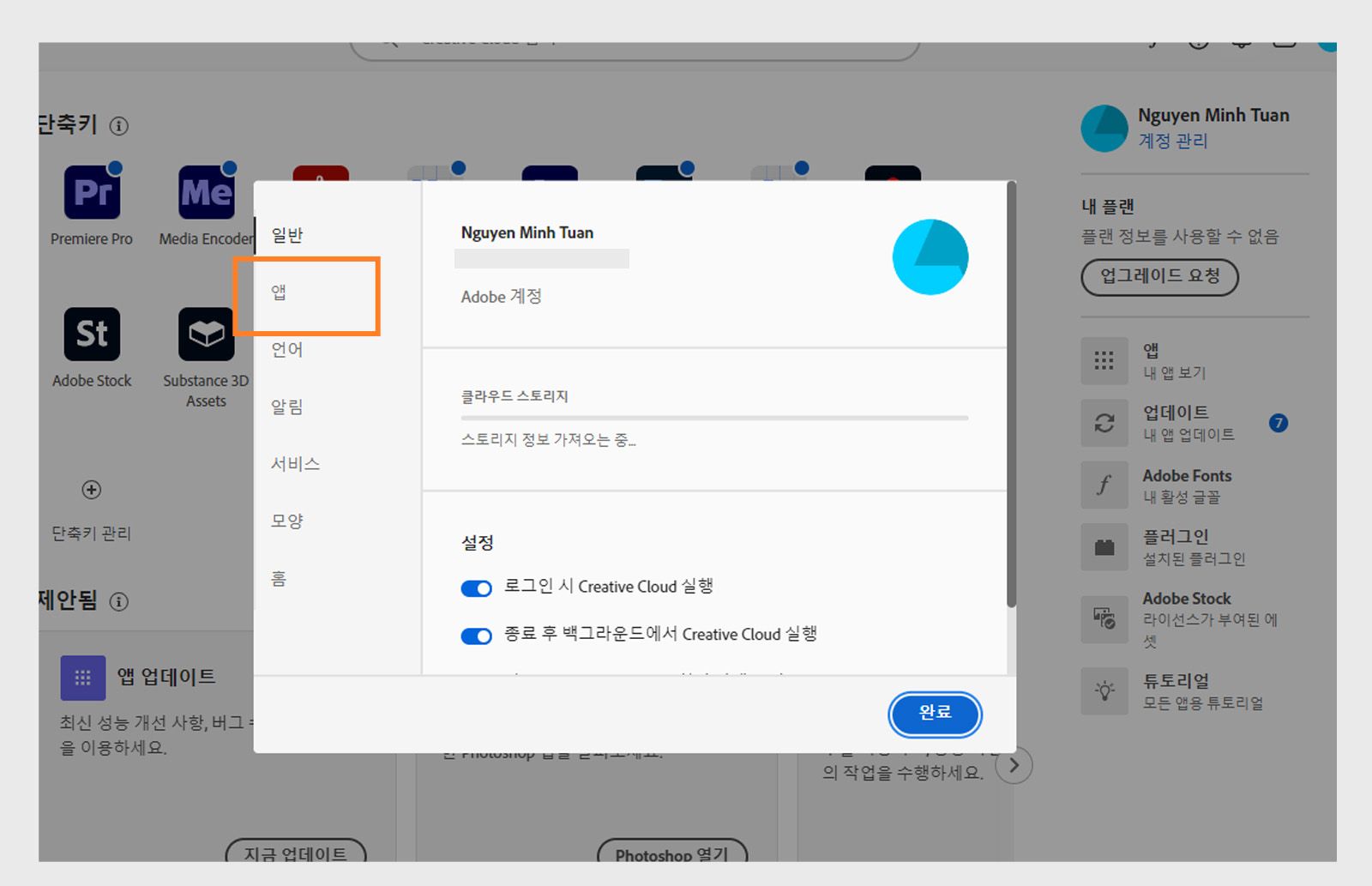Open account management via 계정 관리 link

tap(1173, 142)
